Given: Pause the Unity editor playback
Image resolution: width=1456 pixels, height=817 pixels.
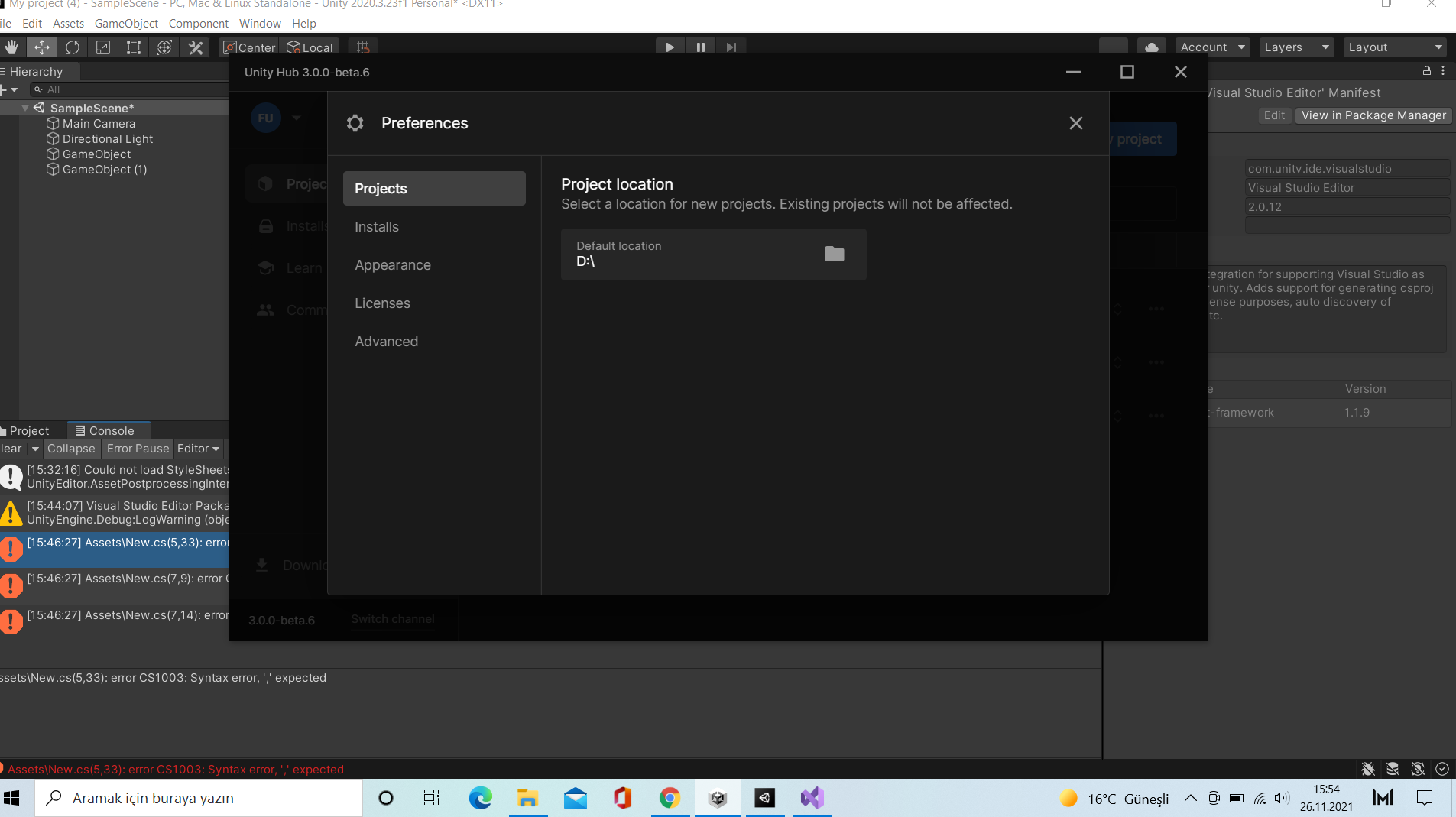Looking at the screenshot, I should coord(701,47).
